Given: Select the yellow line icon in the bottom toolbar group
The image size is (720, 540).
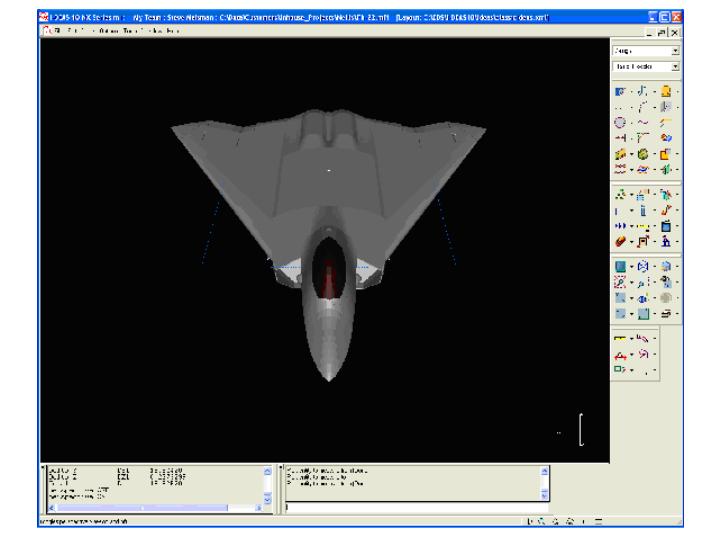Looking at the screenshot, I should 620,339.
